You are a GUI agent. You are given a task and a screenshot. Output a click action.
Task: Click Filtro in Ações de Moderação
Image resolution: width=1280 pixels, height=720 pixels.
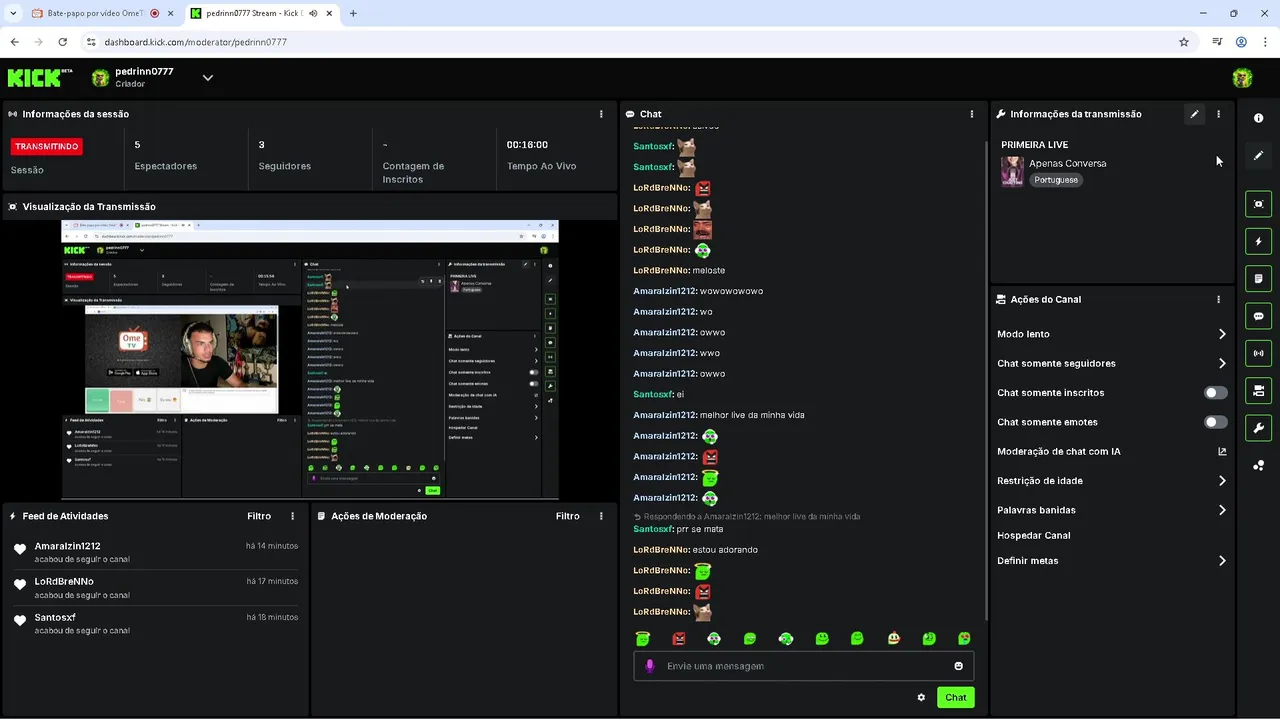567,516
